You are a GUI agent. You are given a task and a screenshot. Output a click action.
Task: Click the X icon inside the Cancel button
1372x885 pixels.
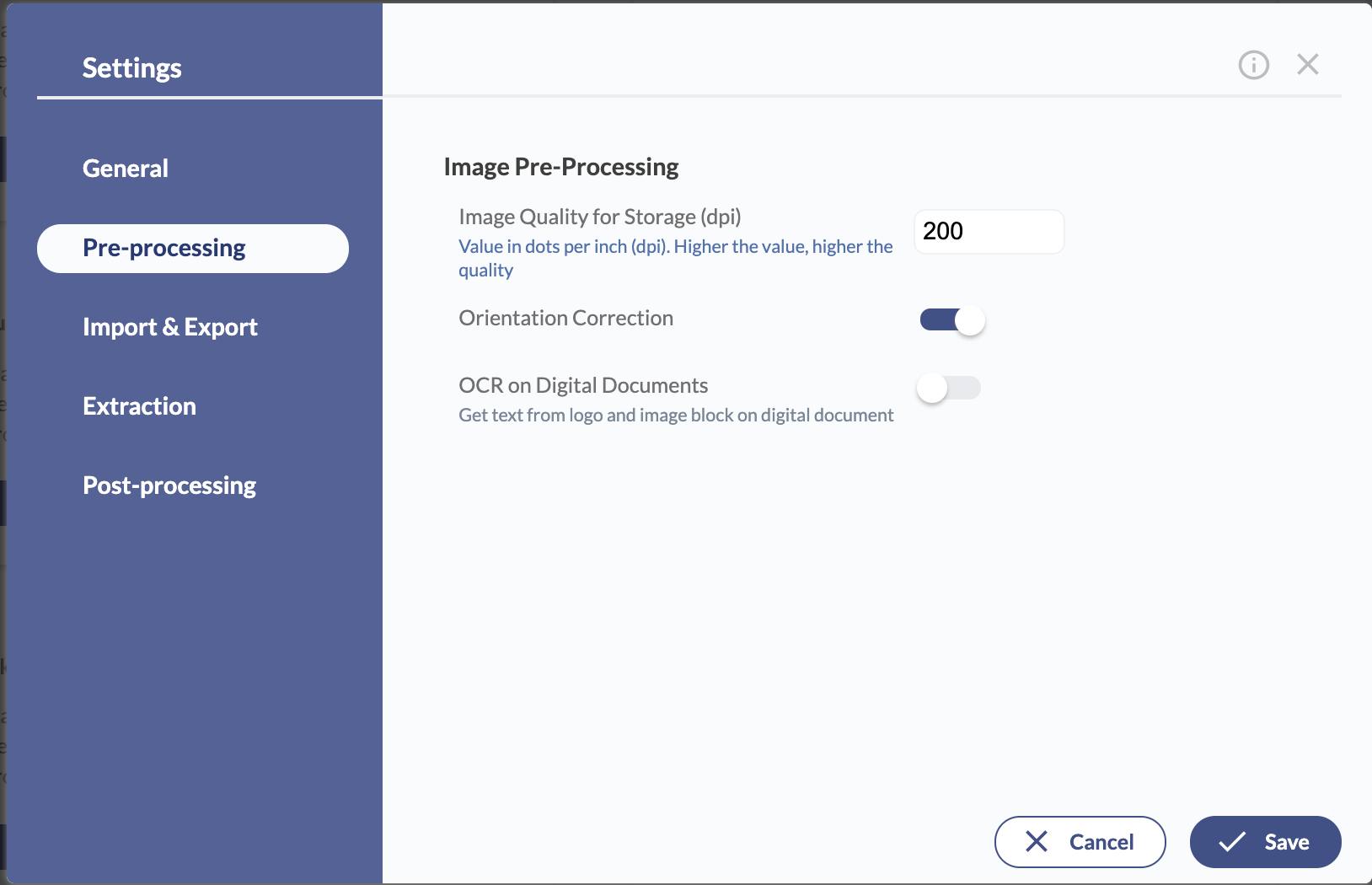click(x=1037, y=841)
